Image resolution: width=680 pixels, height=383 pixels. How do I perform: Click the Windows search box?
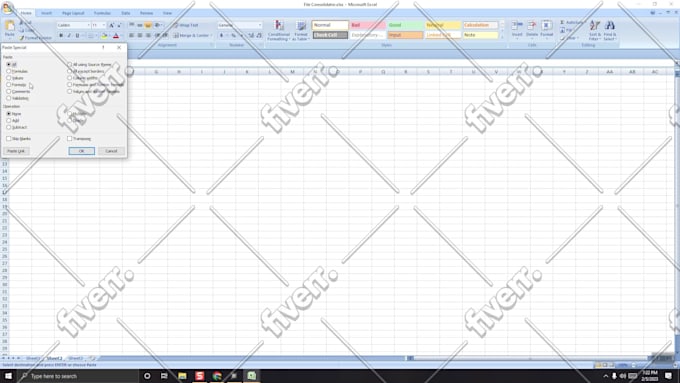click(x=78, y=376)
